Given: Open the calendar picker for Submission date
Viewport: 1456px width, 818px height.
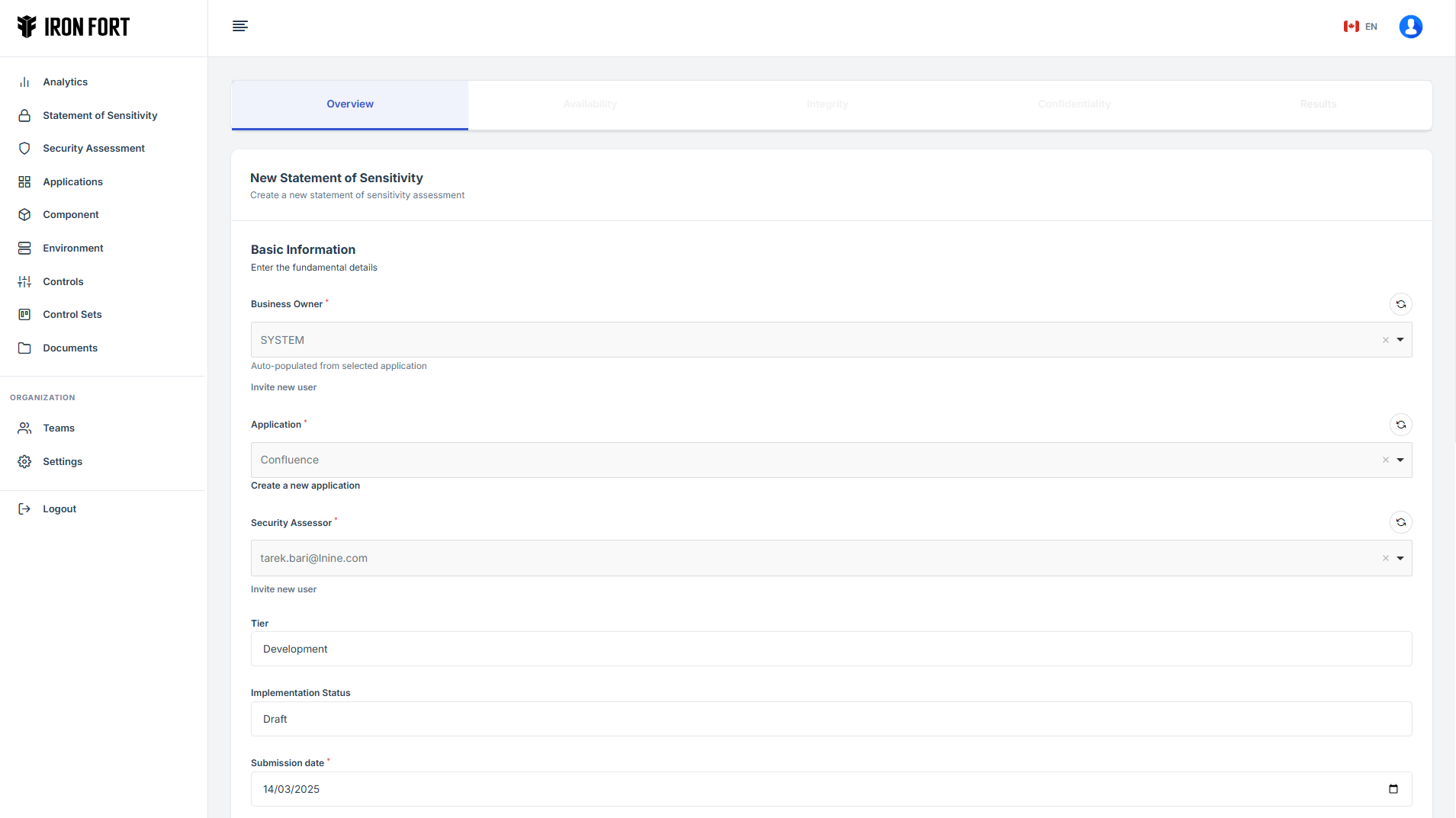Looking at the screenshot, I should coord(1393,789).
